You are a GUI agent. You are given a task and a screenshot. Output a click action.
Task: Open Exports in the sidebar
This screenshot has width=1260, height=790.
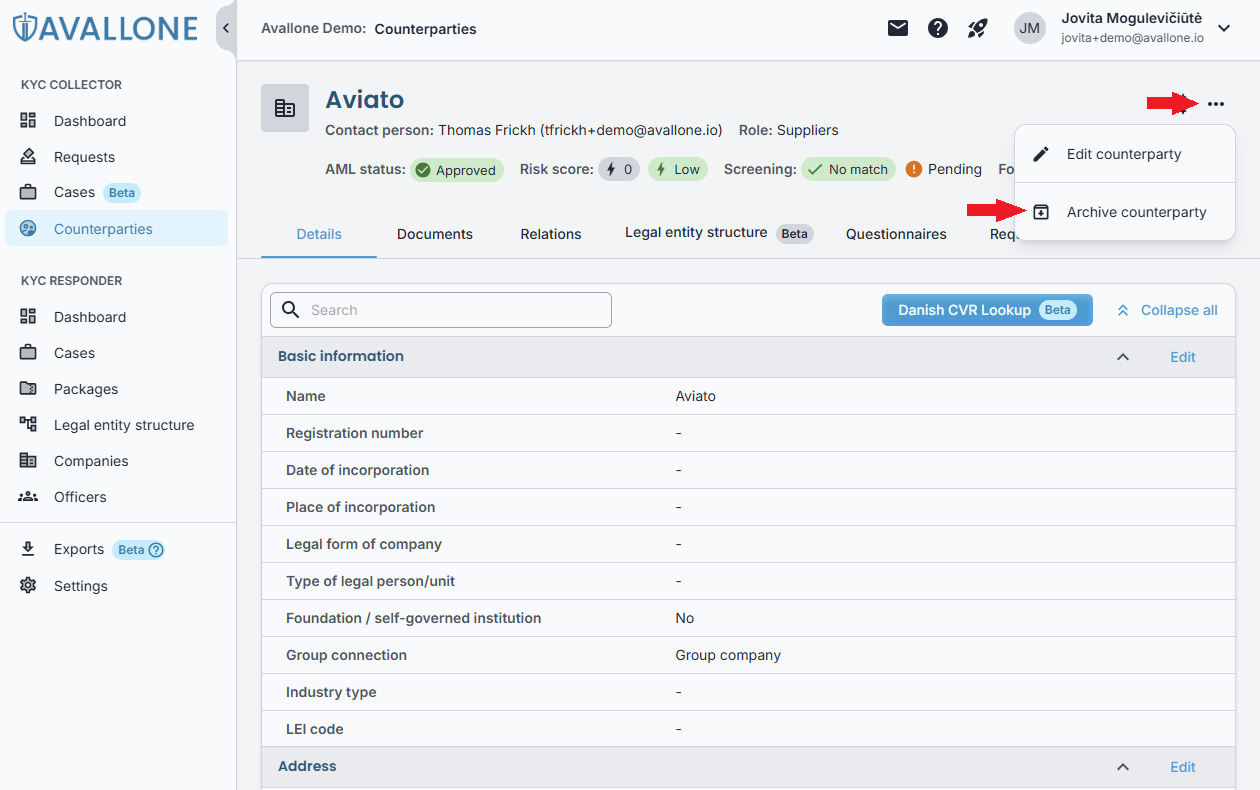pos(79,549)
